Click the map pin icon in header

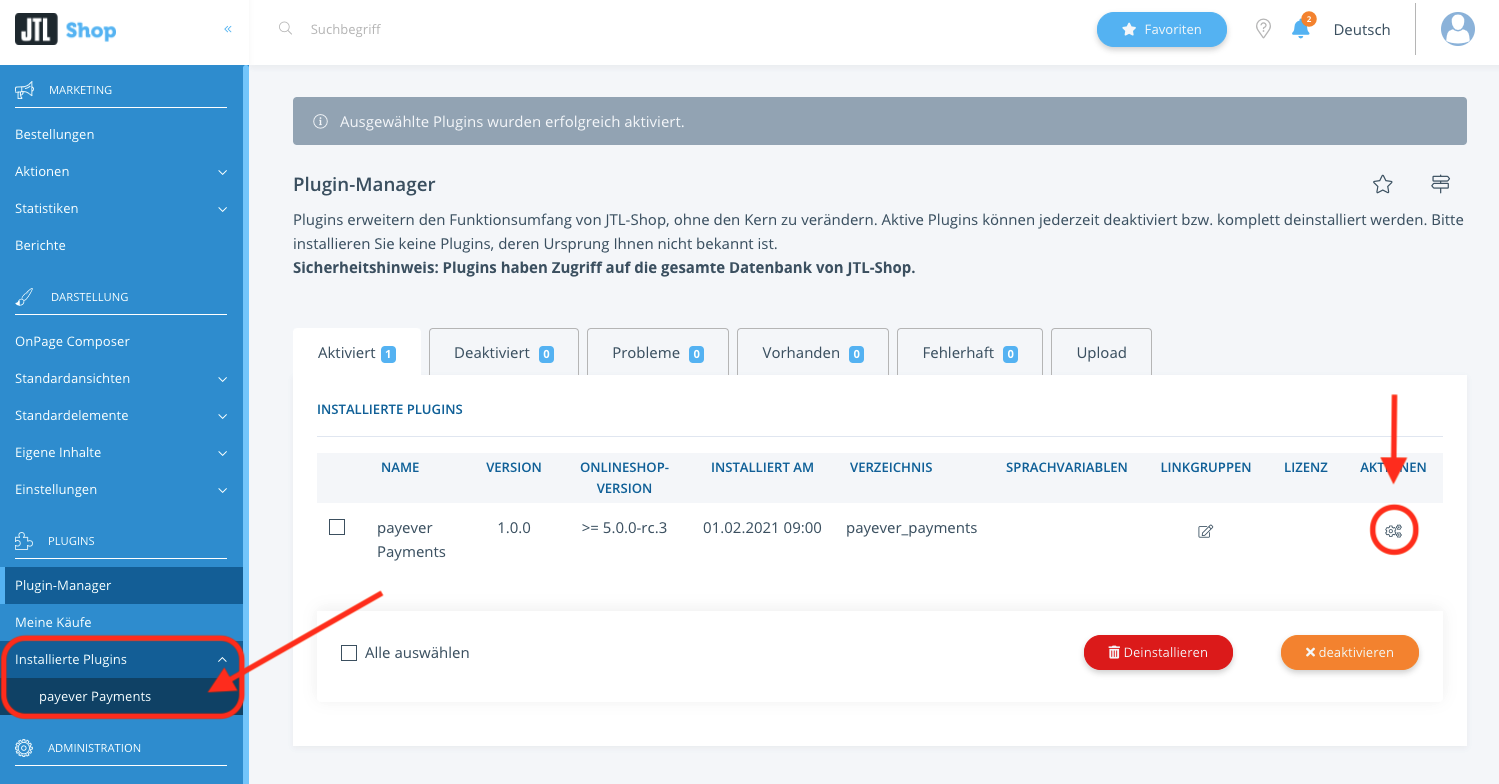[x=1263, y=29]
